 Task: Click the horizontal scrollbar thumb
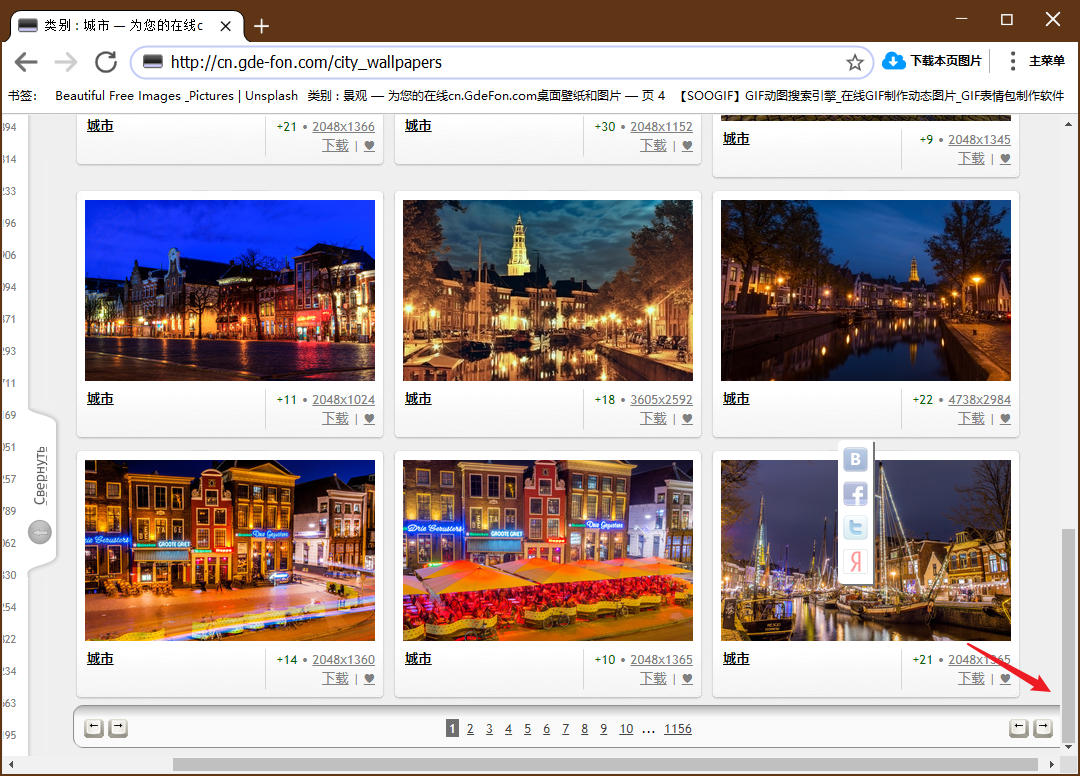coord(605,764)
